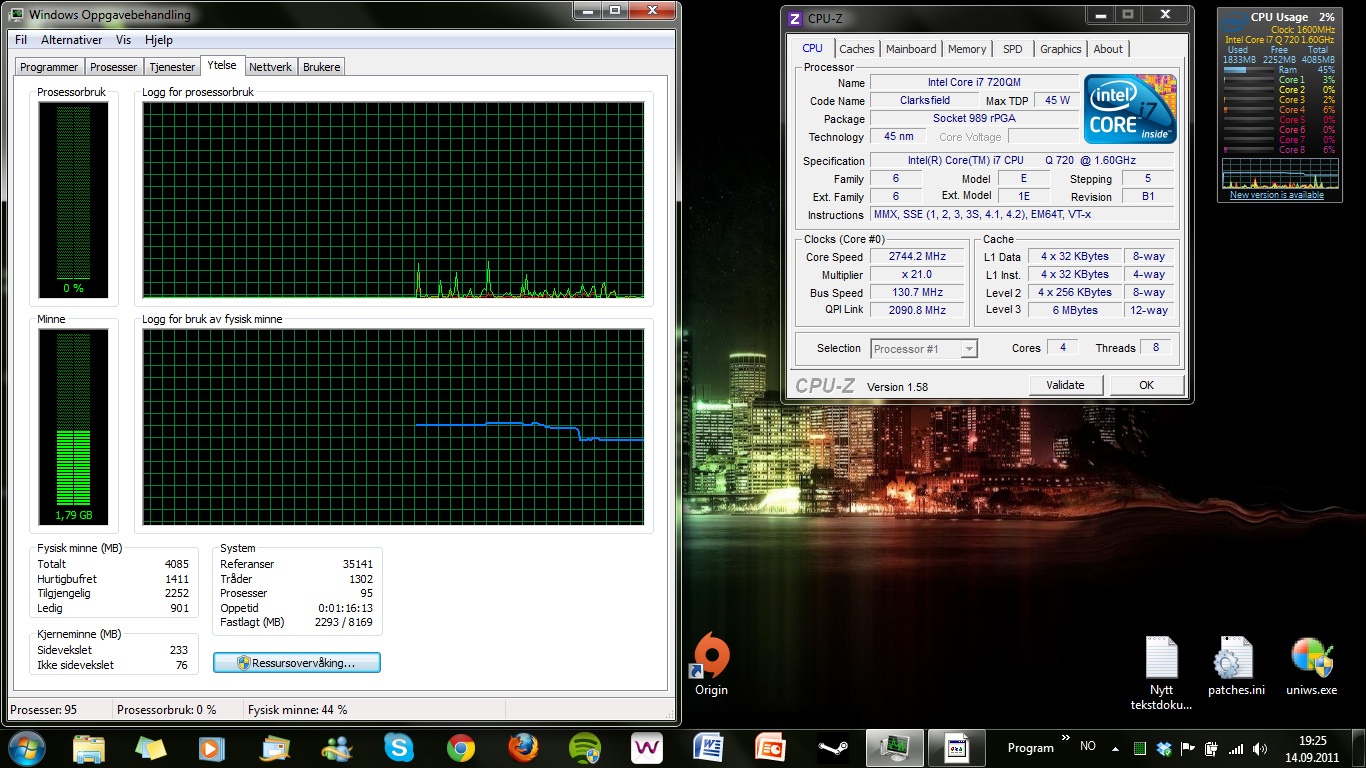Launch Skype from the taskbar

coord(399,748)
